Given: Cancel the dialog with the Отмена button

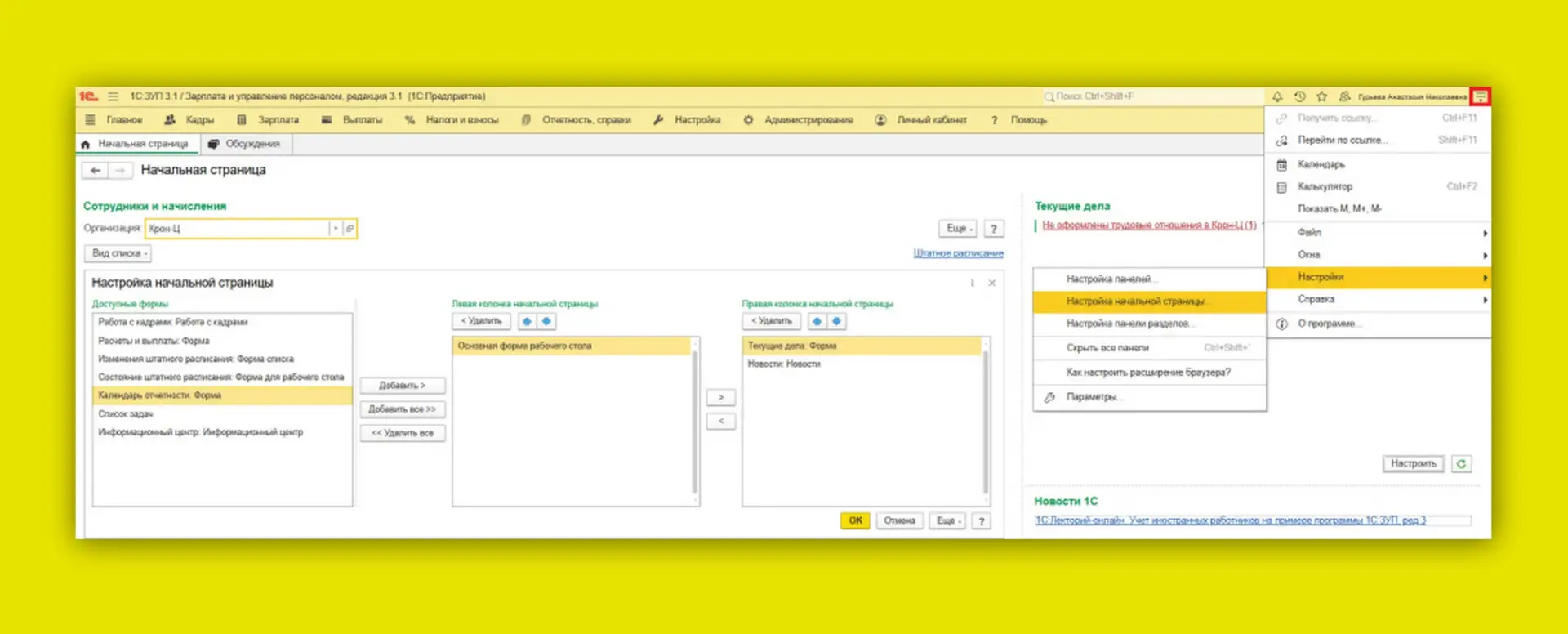Looking at the screenshot, I should [899, 520].
